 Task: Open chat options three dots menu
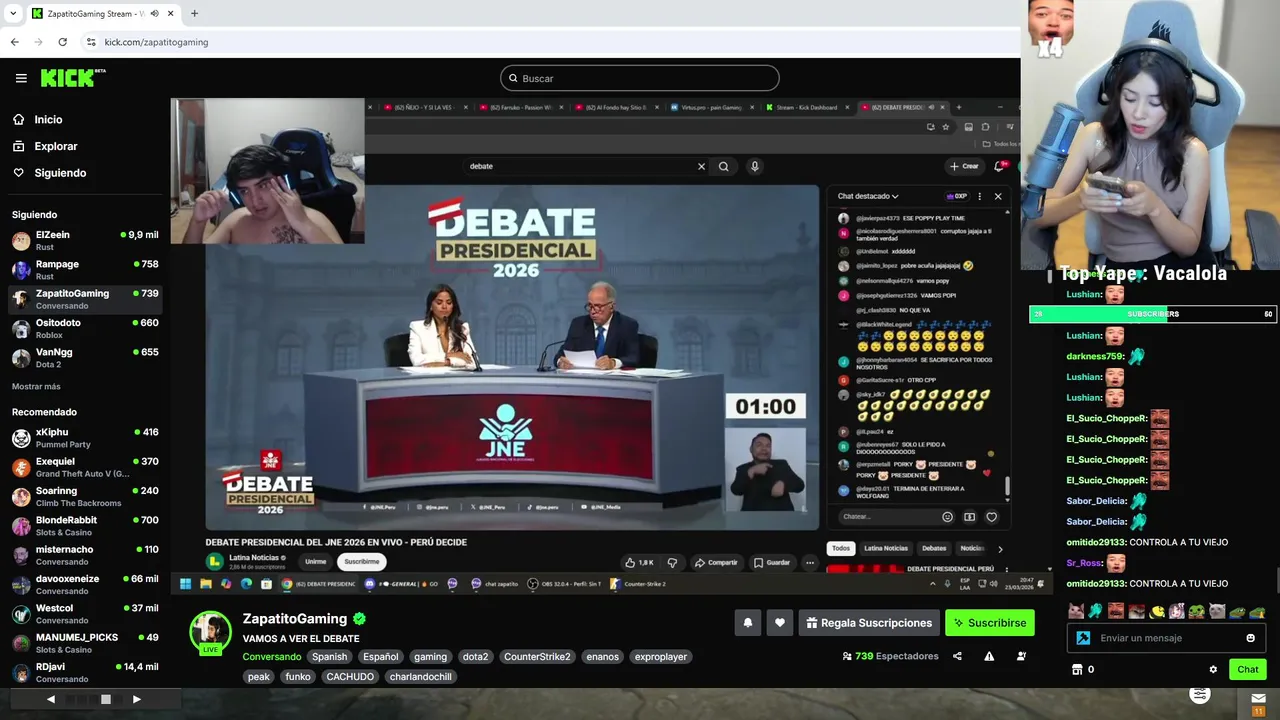point(979,196)
